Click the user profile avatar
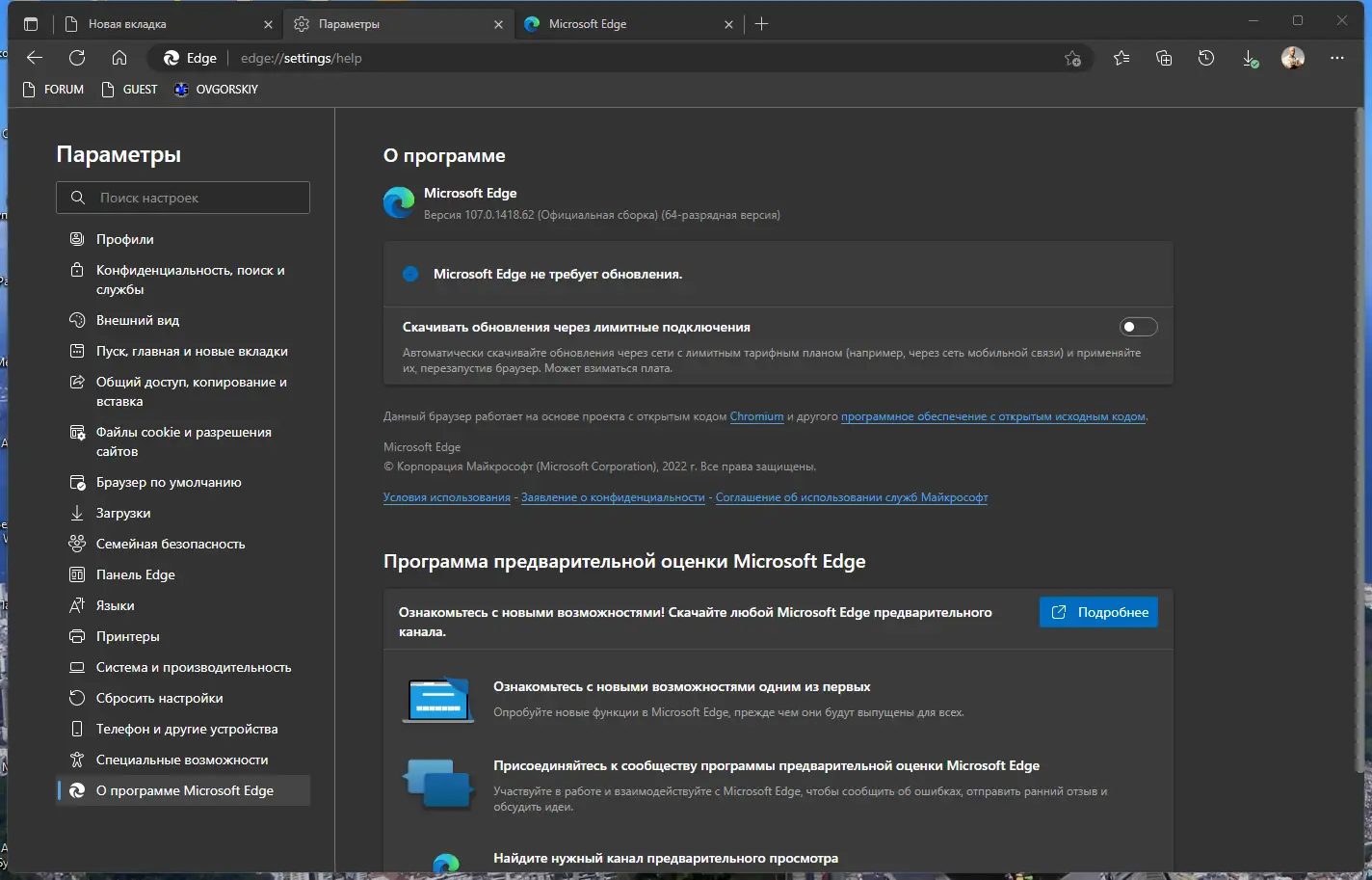This screenshot has height=880, width=1372. tap(1293, 58)
